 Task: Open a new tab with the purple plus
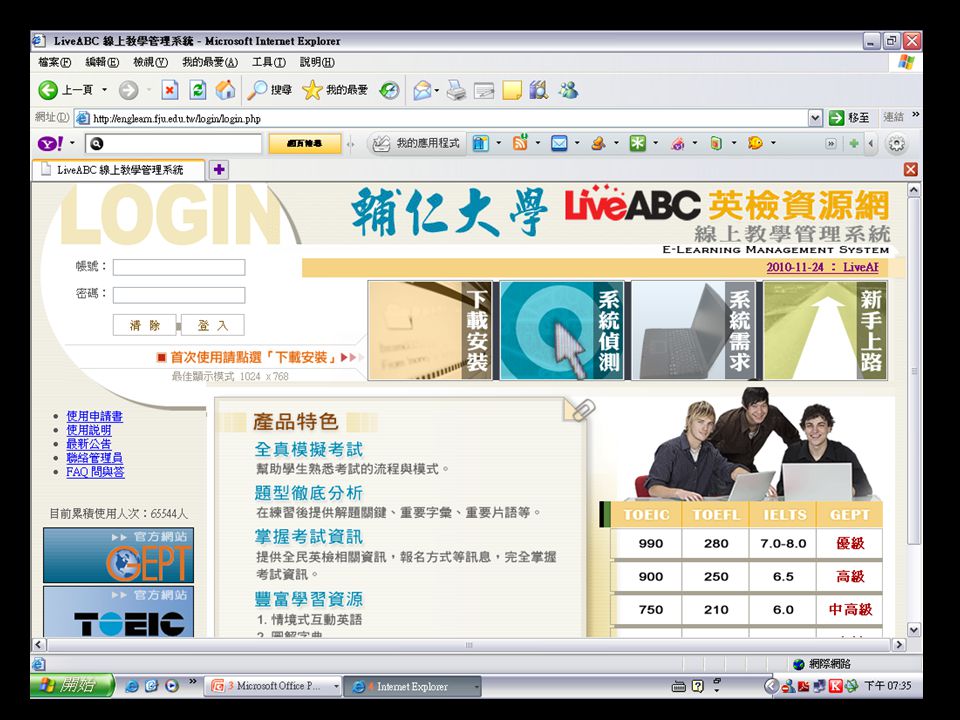click(219, 170)
